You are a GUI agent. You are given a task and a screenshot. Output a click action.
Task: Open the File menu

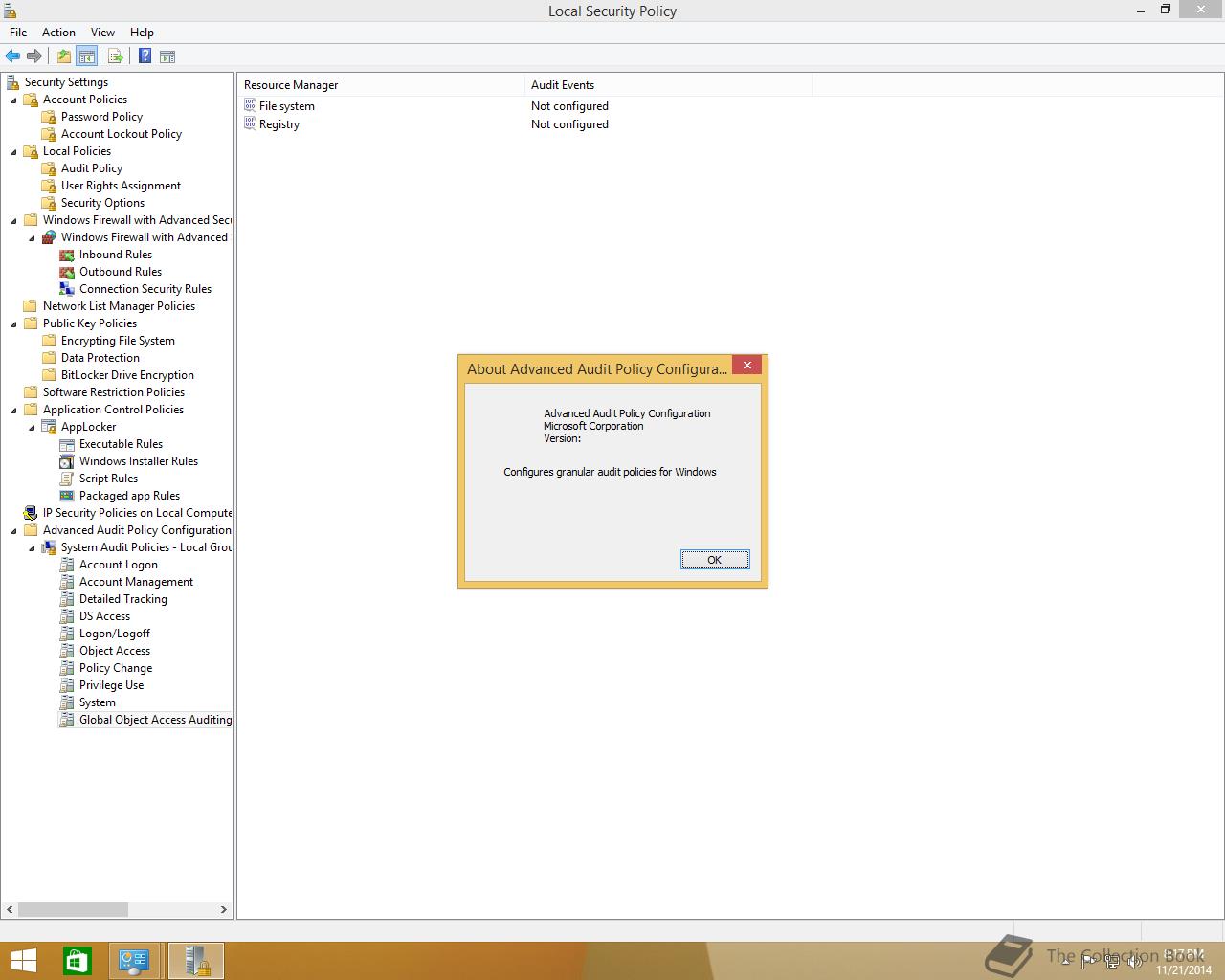pos(18,33)
